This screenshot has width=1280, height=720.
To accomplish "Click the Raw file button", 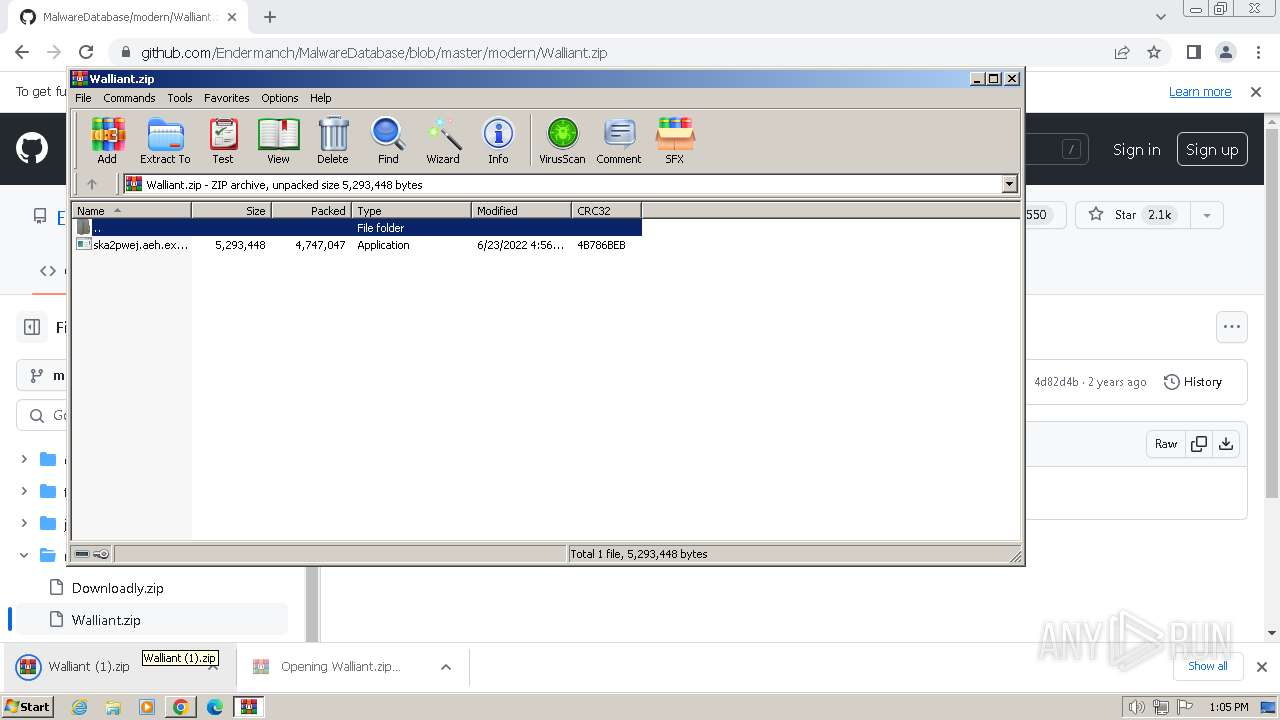I will coord(1166,444).
